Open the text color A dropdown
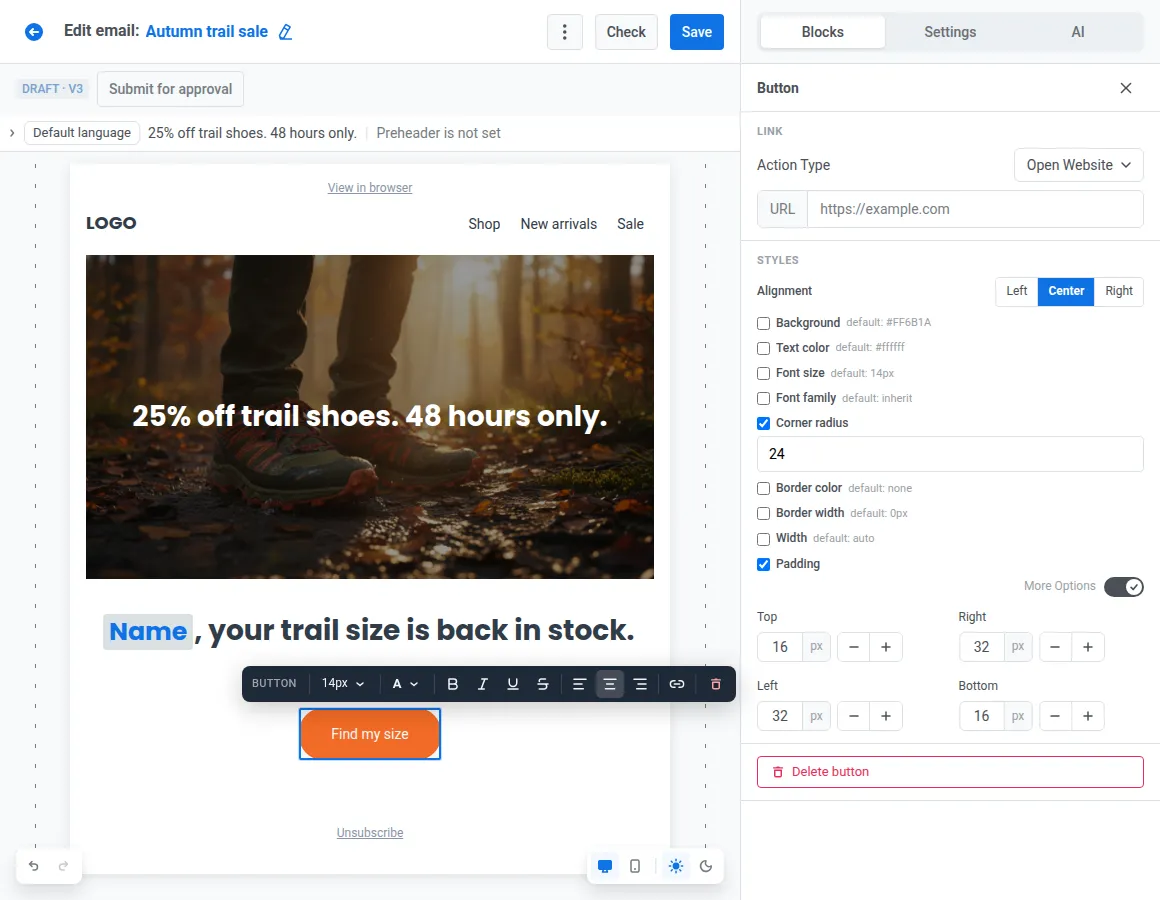 point(405,684)
